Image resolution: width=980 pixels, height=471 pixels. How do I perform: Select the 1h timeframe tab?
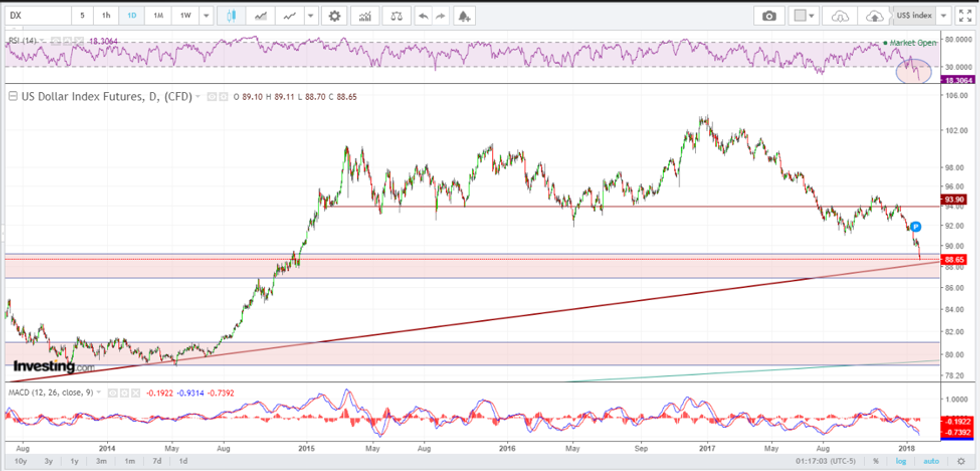105,16
